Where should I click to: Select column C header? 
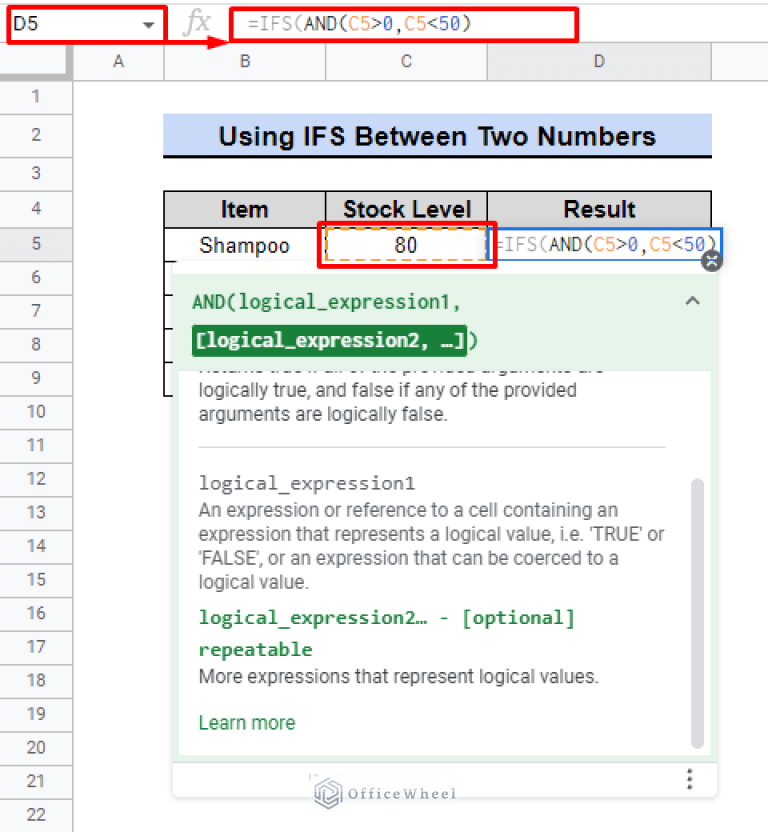[406, 62]
